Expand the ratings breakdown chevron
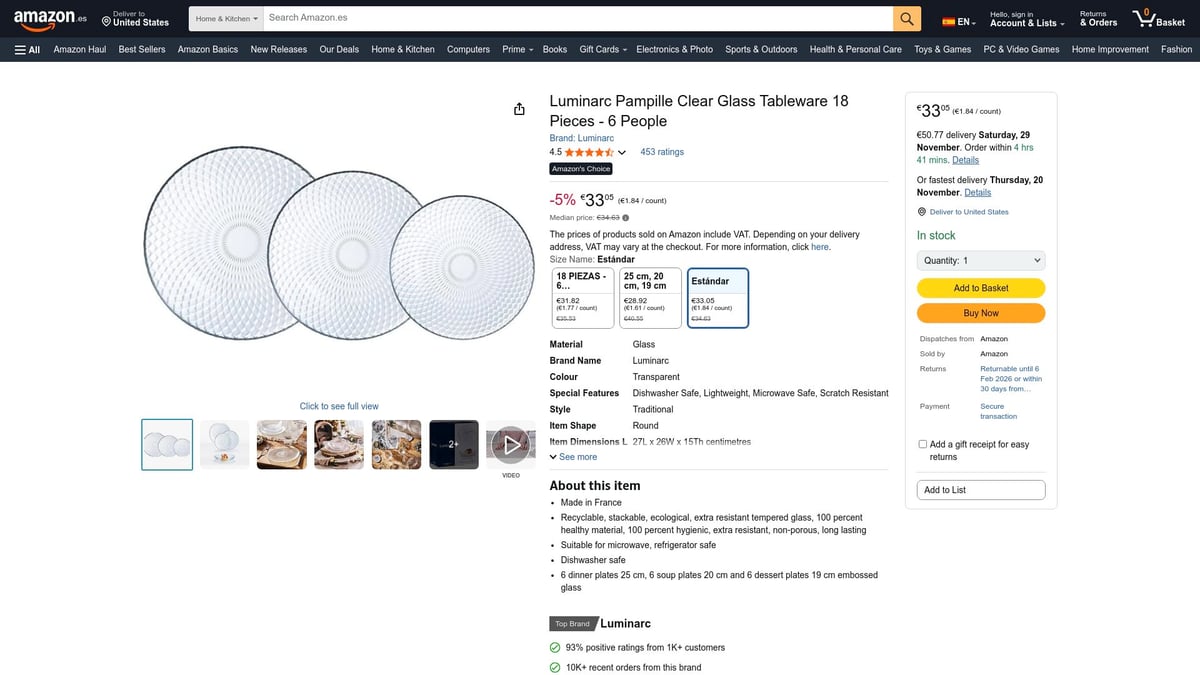 tap(621, 152)
